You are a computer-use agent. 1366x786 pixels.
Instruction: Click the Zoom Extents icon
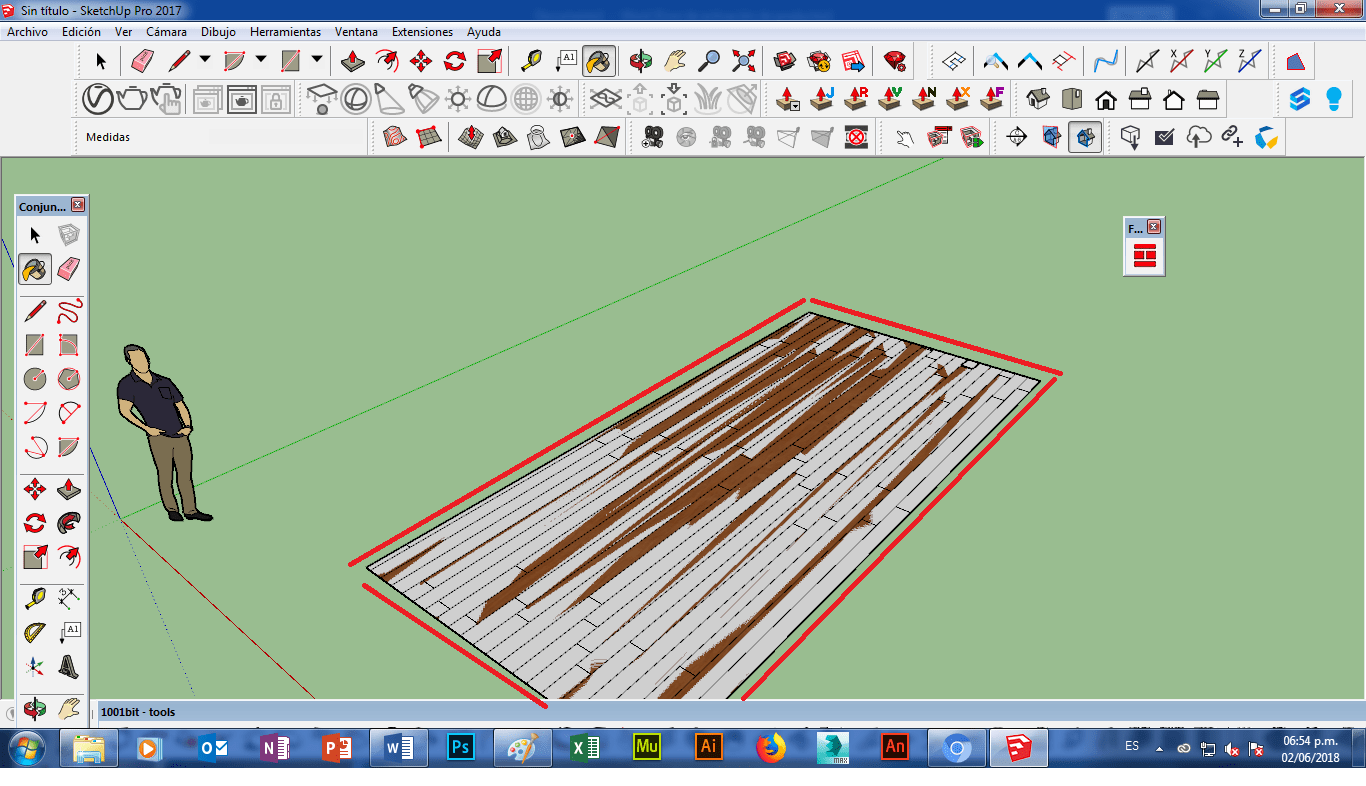coord(743,61)
